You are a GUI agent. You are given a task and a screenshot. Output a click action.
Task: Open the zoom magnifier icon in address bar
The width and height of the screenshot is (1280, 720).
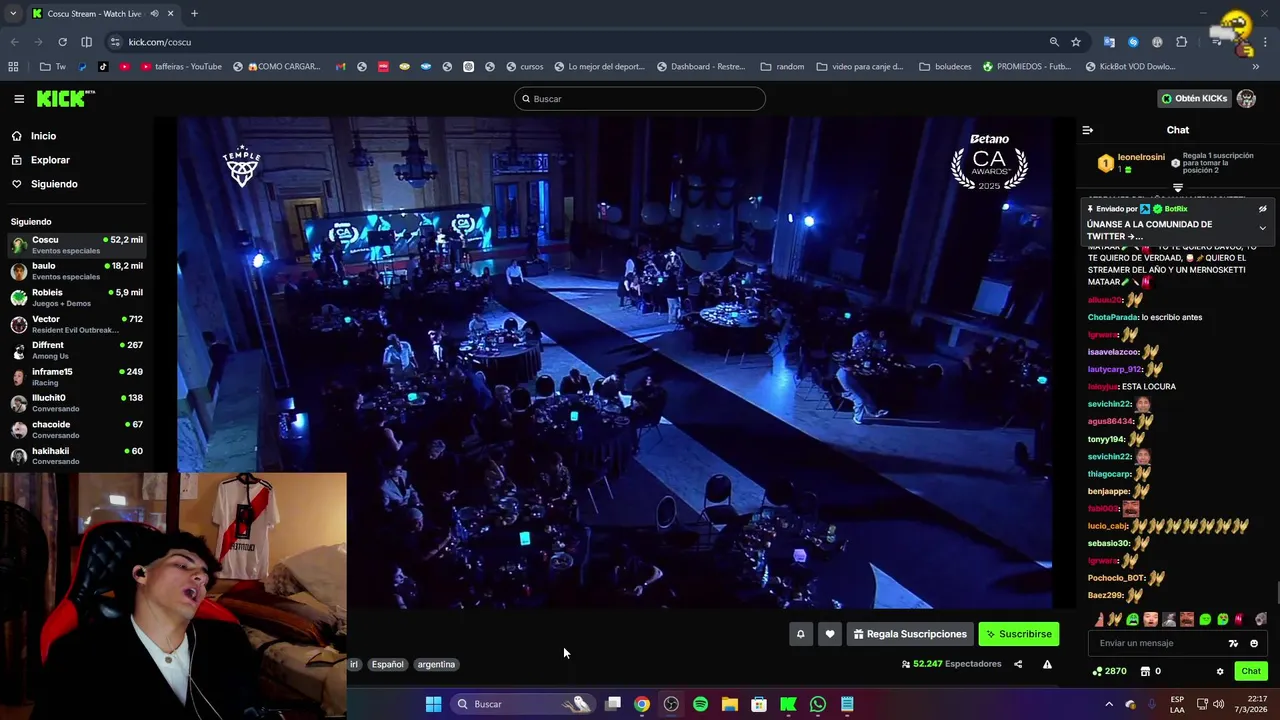coord(1054,42)
